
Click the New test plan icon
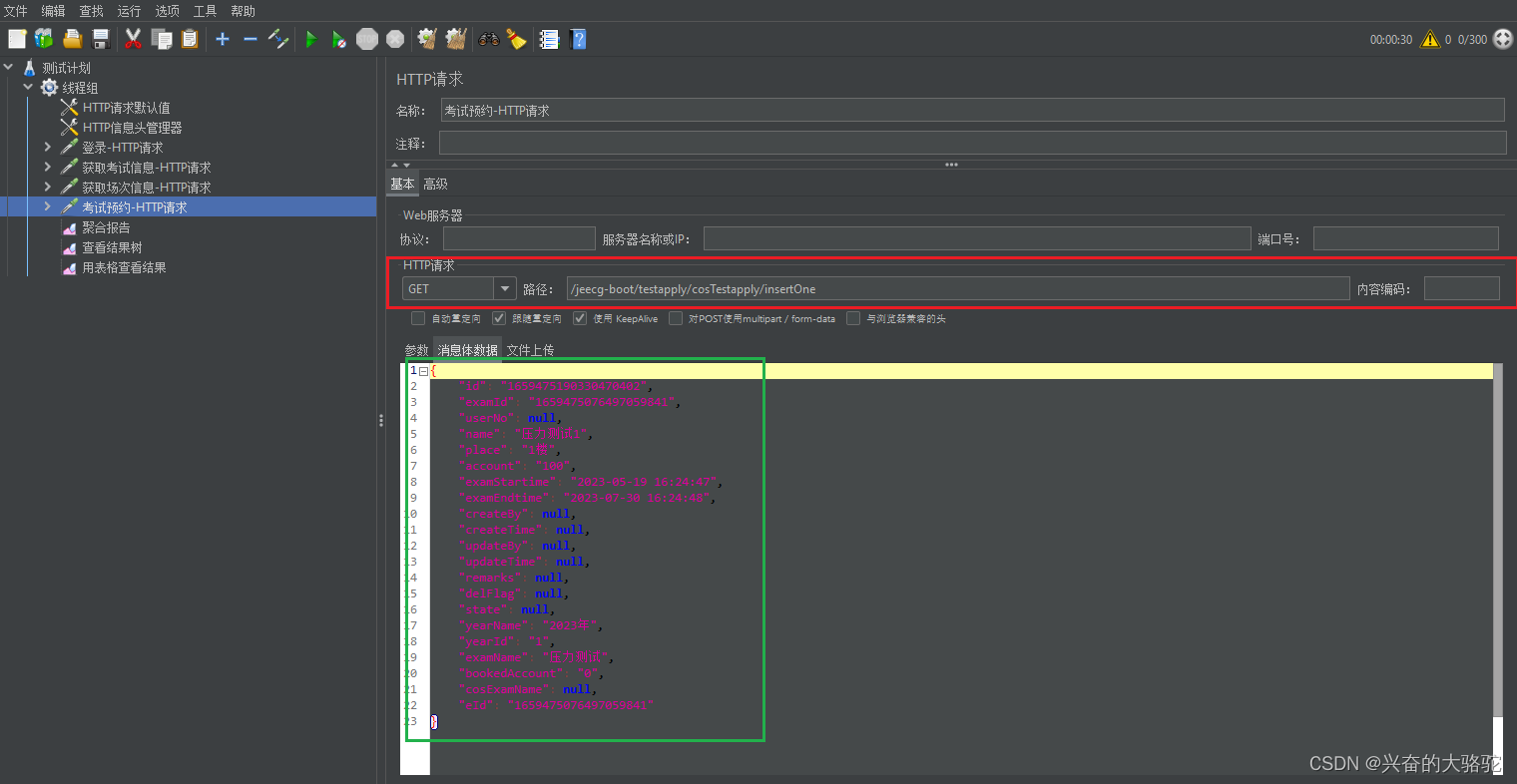pyautogui.click(x=17, y=39)
